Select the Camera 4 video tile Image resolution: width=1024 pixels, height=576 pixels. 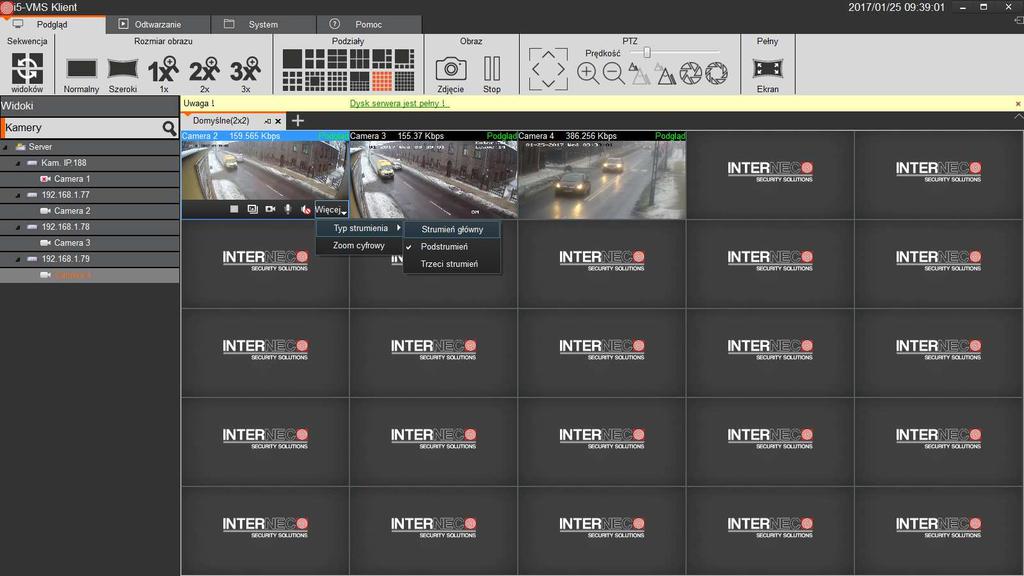click(x=602, y=175)
